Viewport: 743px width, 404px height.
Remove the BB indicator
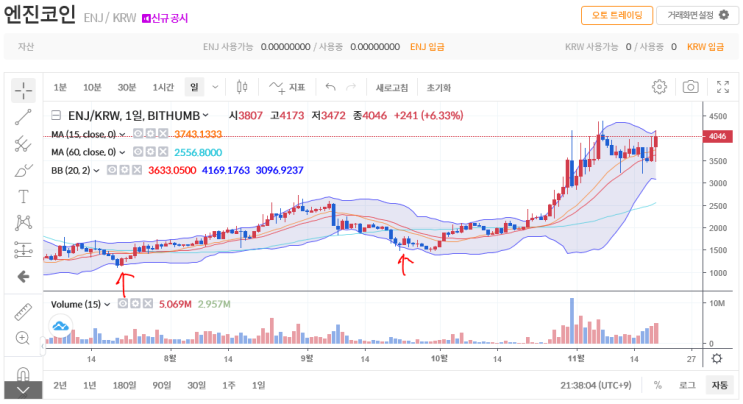coord(137,170)
